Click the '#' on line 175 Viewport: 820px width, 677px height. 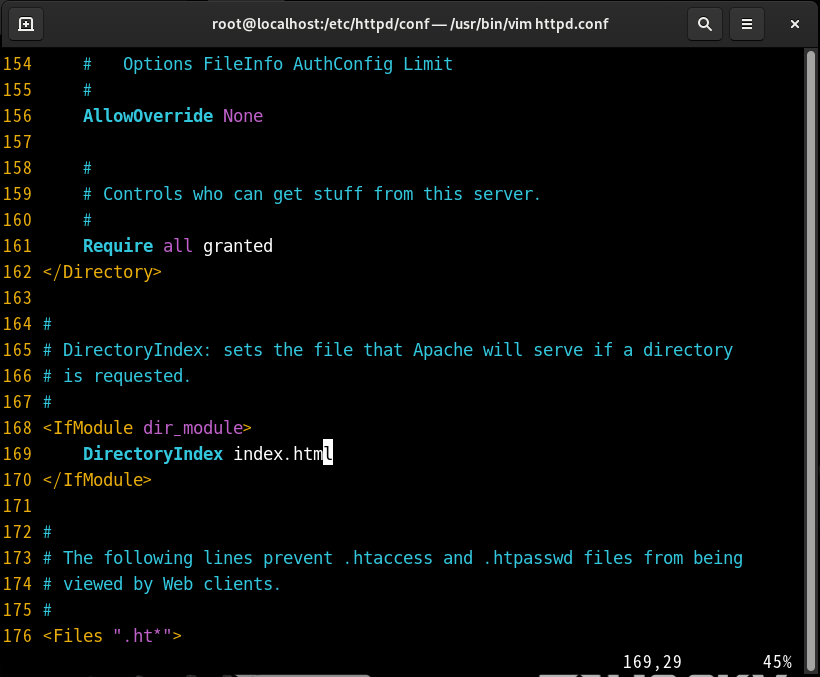click(x=48, y=611)
